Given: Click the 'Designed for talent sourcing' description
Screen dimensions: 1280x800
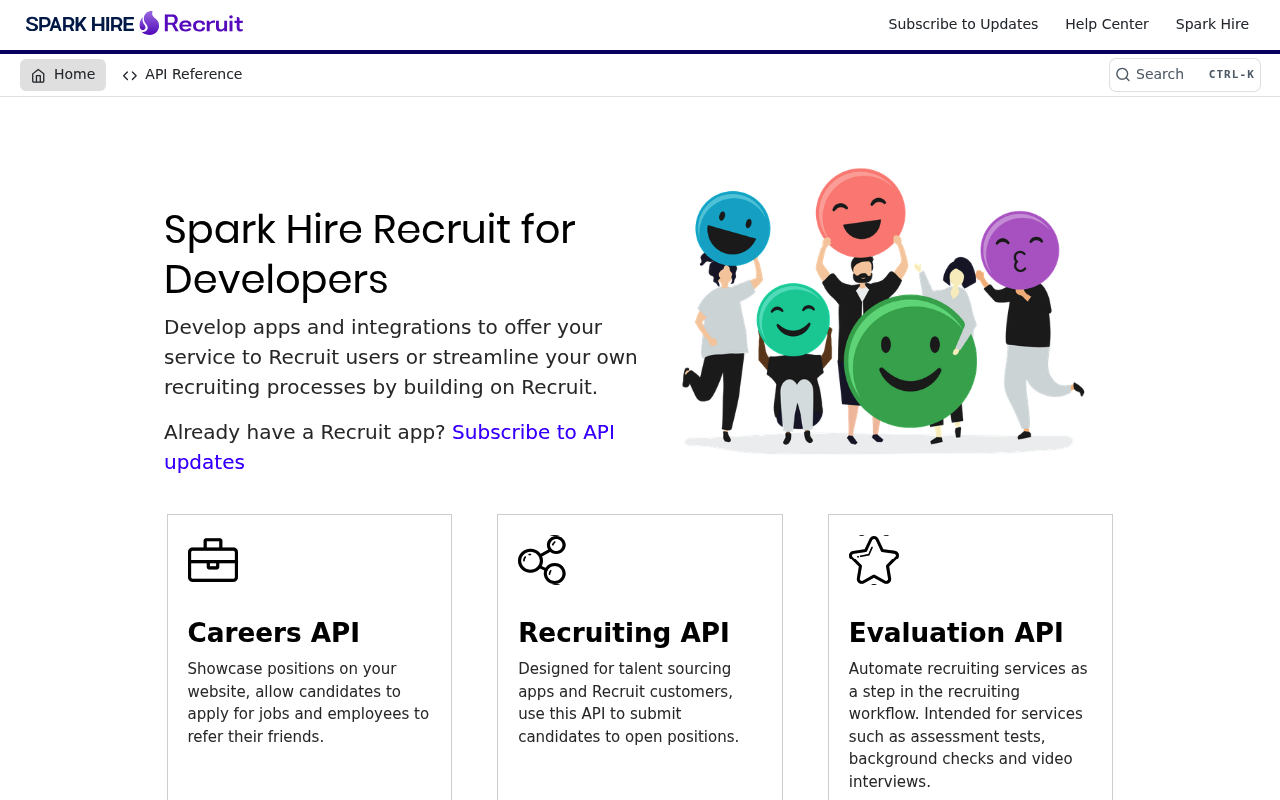Looking at the screenshot, I should click(628, 703).
